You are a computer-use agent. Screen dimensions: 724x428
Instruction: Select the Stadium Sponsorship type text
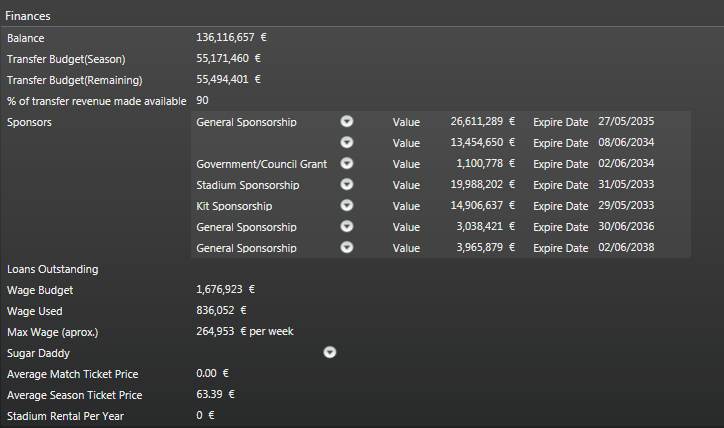coord(248,185)
